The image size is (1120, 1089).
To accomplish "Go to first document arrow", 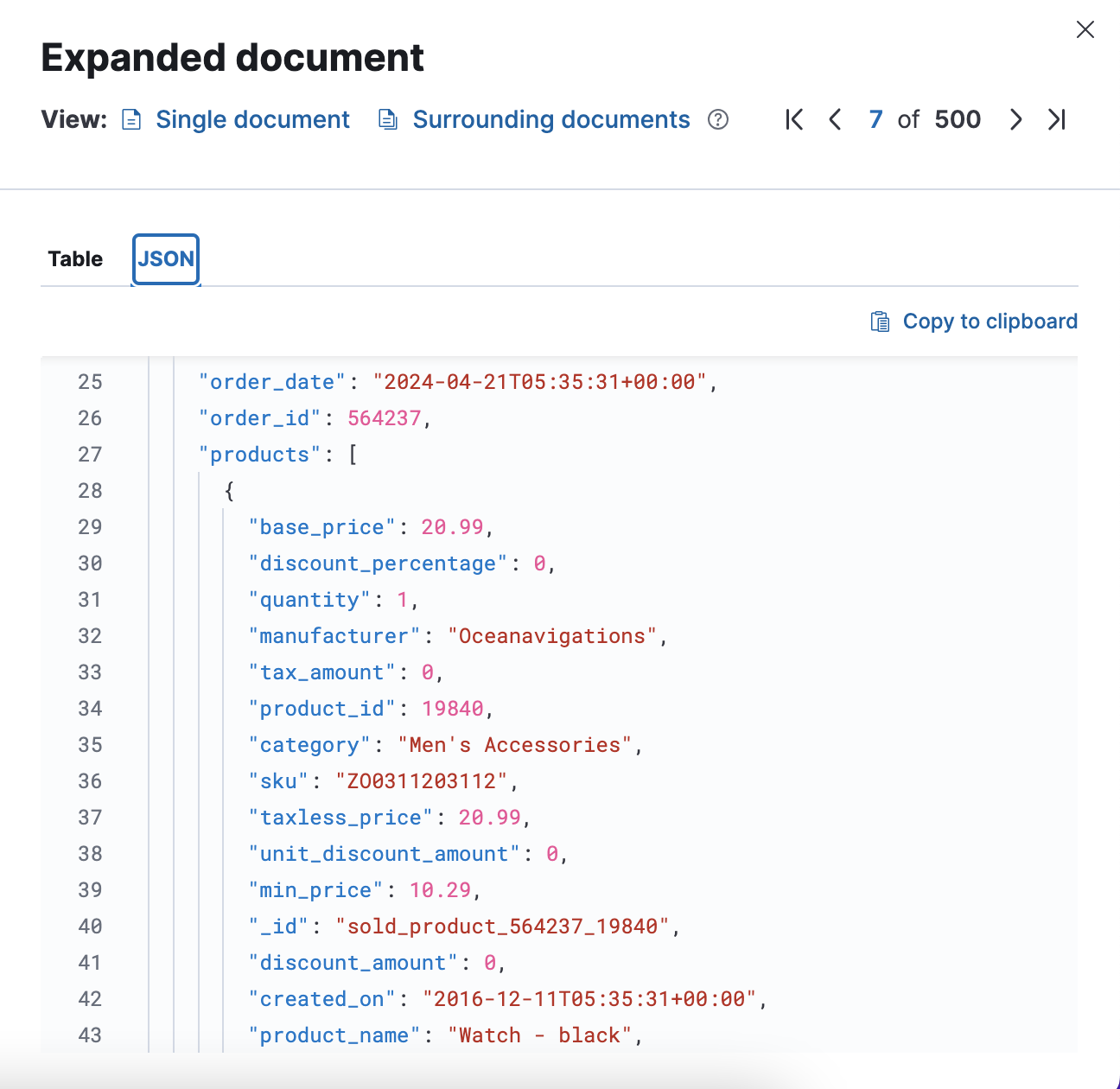I will (x=794, y=119).
